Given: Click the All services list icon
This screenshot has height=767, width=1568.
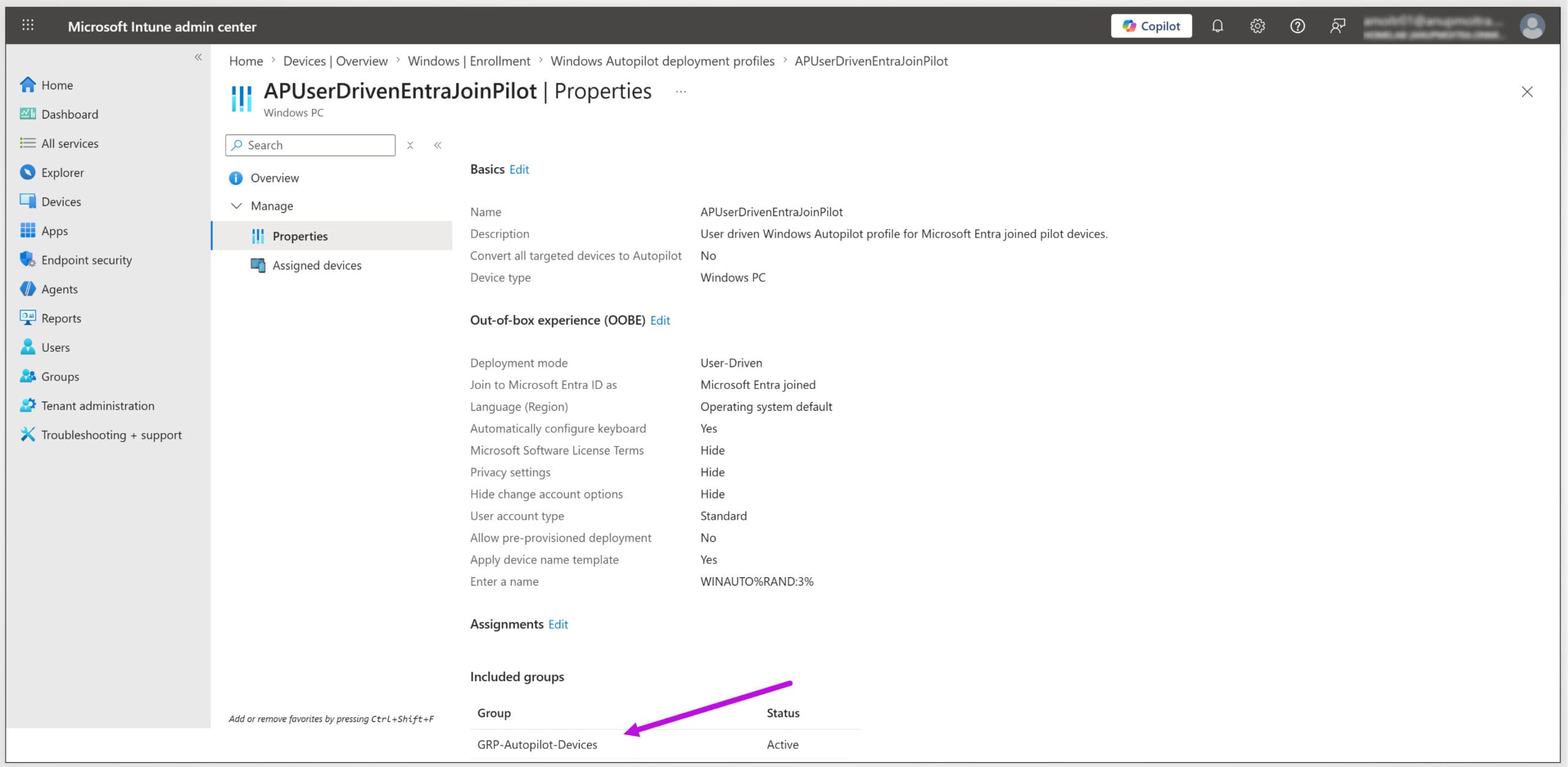Looking at the screenshot, I should [28, 143].
